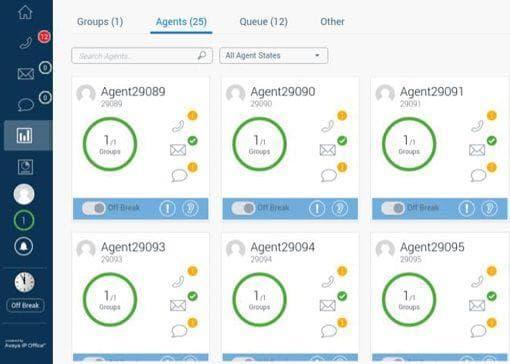The height and width of the screenshot is (364, 510).
Task: Open the notifications bell icon
Action: coord(24,246)
